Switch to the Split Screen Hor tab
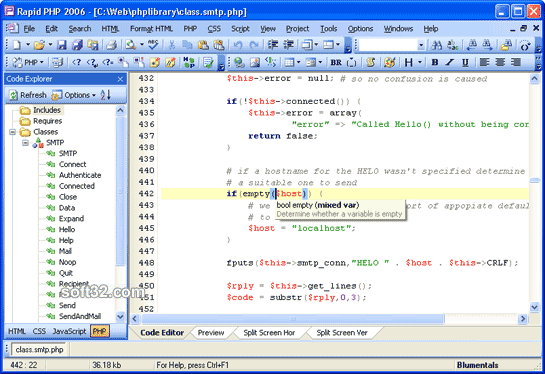This screenshot has width=545, height=374. [269, 333]
